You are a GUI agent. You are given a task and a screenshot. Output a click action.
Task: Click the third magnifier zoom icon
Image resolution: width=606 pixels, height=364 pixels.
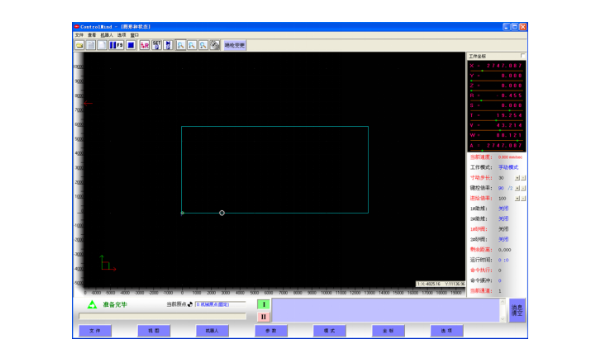click(x=203, y=45)
